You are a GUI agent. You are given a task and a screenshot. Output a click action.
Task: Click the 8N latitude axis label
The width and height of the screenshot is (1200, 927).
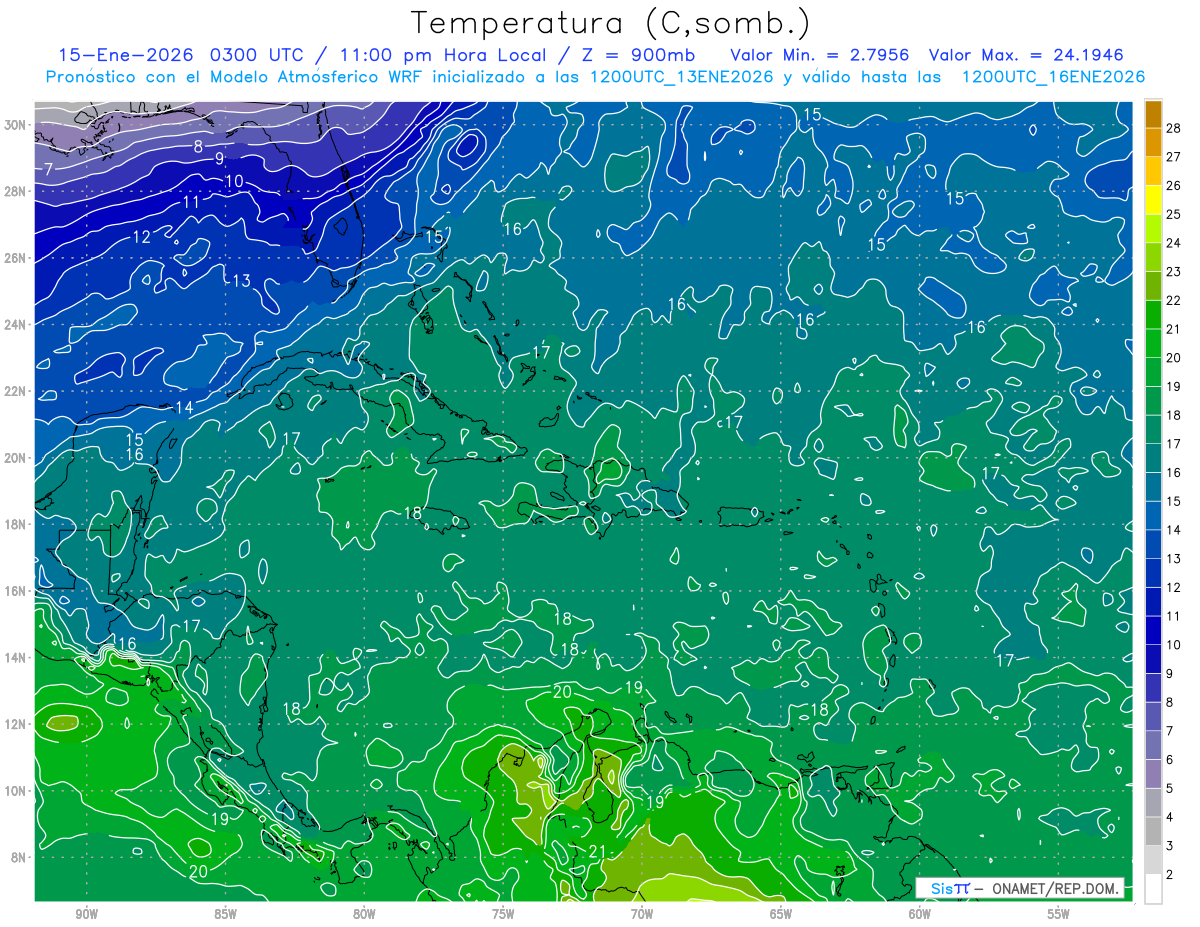pos(20,857)
